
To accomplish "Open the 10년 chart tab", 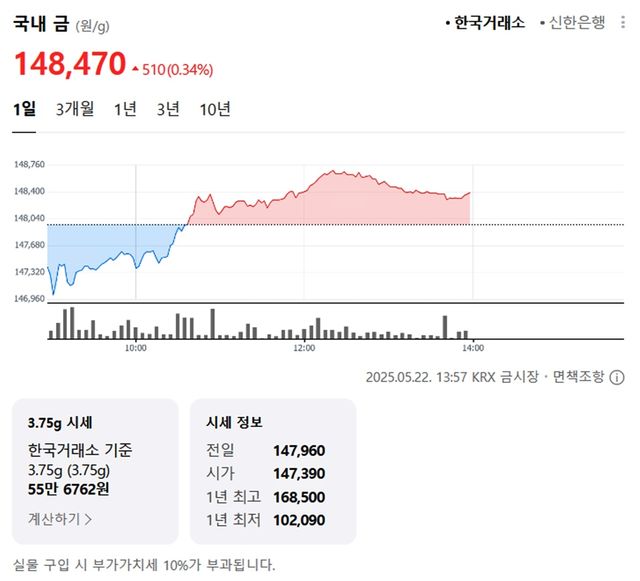I will click(215, 110).
